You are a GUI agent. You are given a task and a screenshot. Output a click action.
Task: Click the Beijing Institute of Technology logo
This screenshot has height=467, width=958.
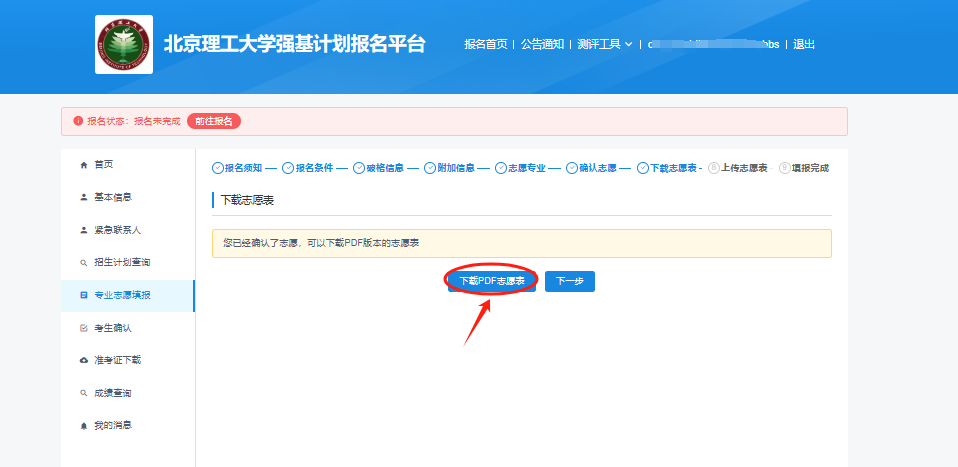124,45
